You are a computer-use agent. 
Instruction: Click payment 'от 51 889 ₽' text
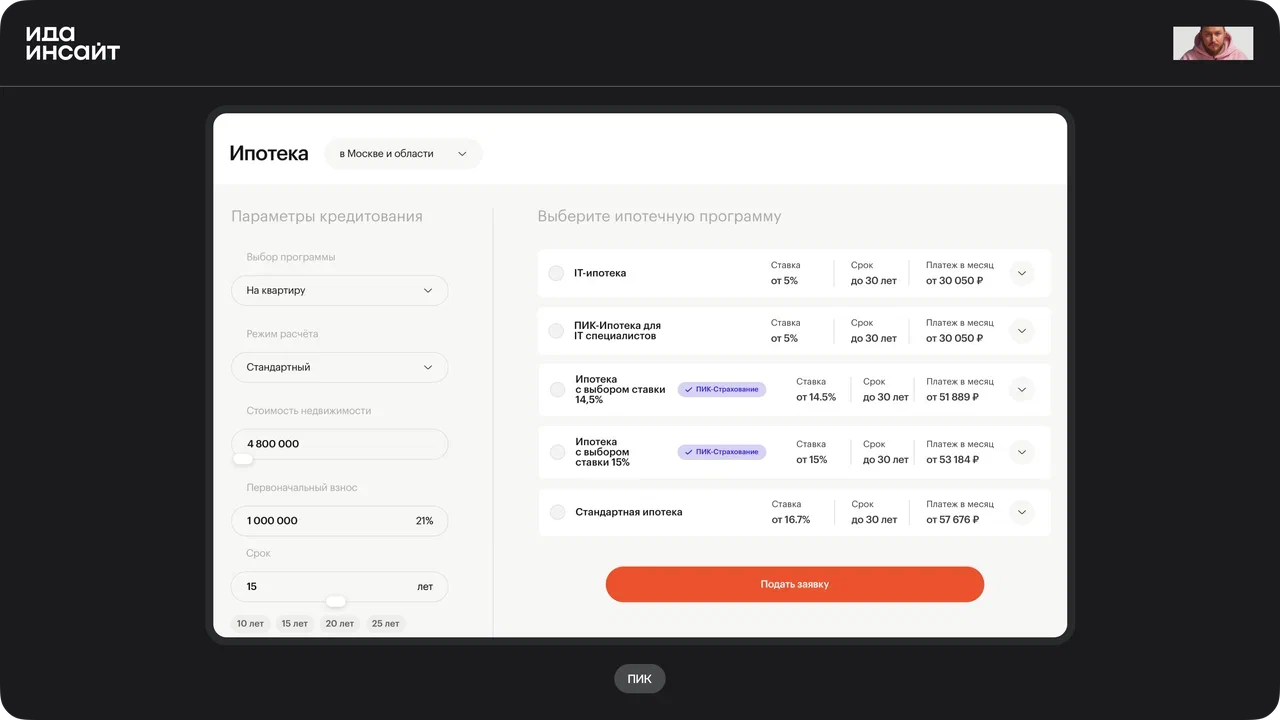[953, 397]
